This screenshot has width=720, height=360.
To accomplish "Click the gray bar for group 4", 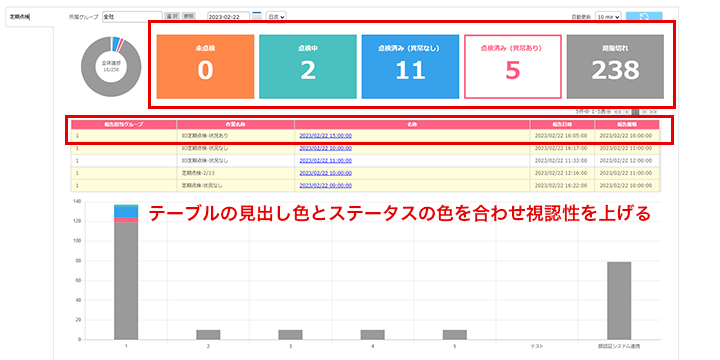I will pos(372,335).
